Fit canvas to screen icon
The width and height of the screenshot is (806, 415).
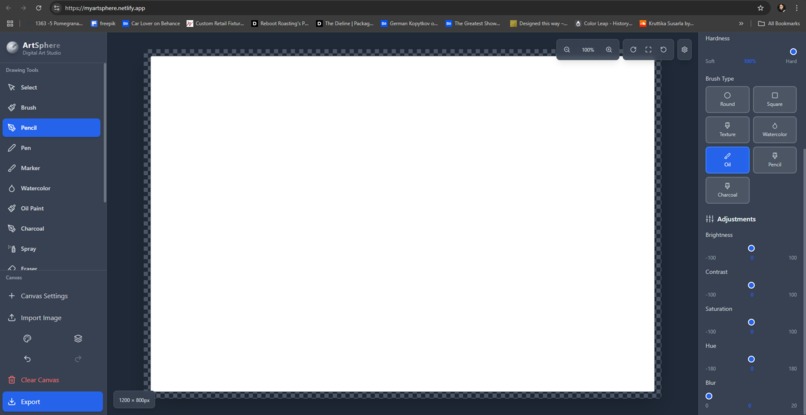click(648, 50)
